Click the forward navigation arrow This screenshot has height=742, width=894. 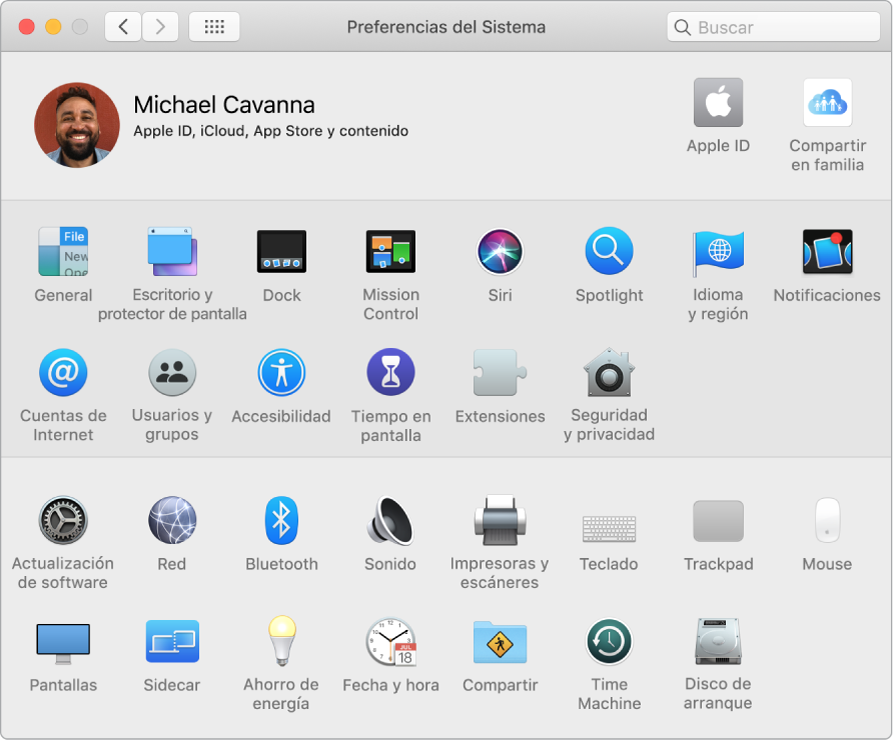[x=161, y=27]
